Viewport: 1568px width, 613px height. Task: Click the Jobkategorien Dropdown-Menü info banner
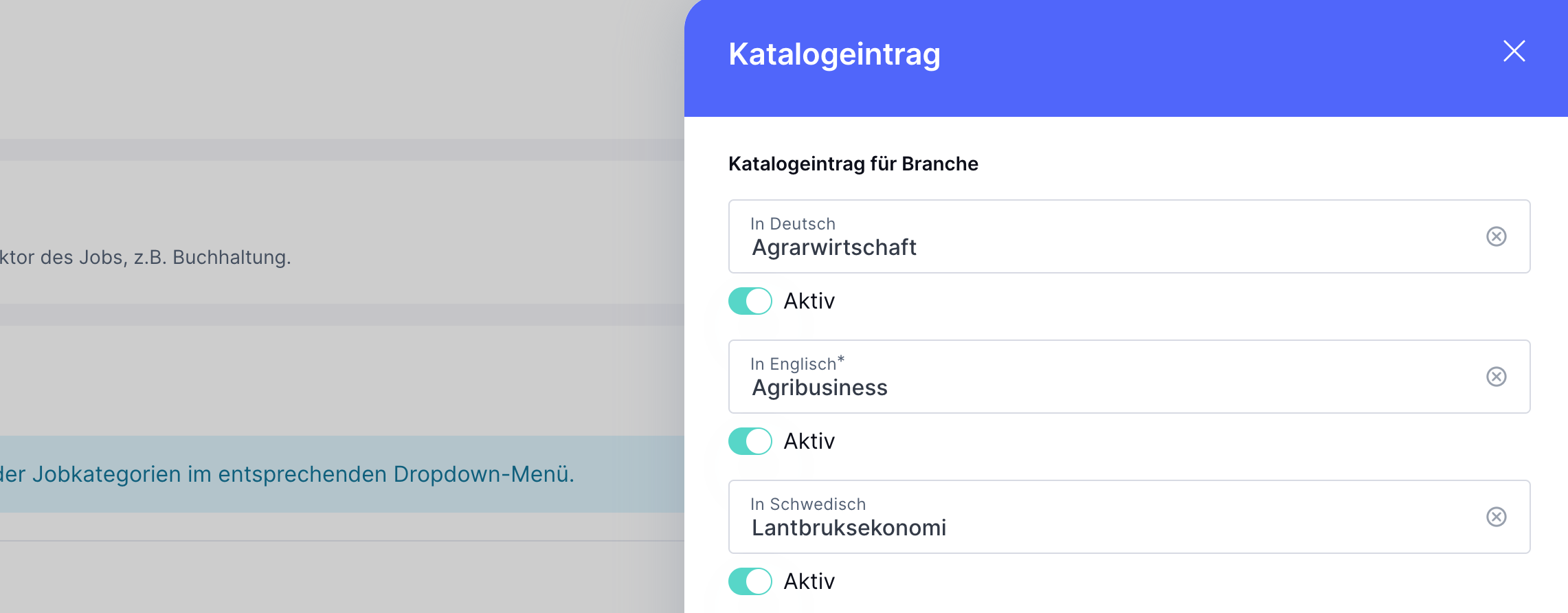pyautogui.click(x=342, y=474)
